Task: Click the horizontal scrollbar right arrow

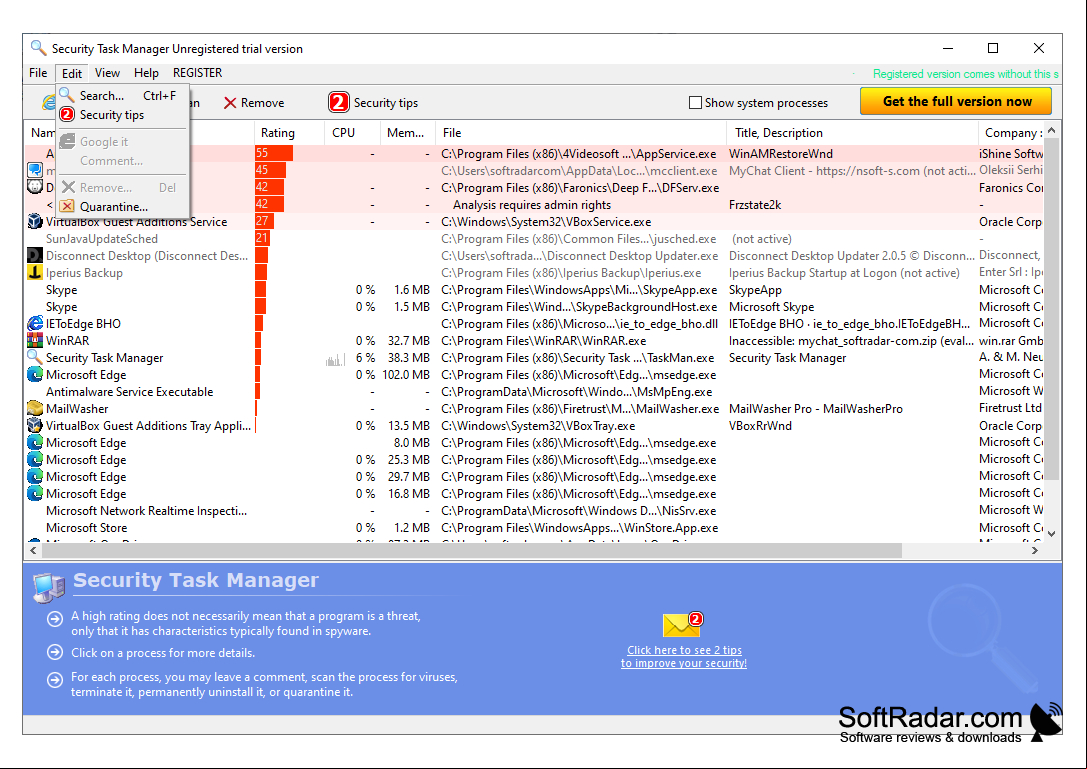Action: (1035, 550)
